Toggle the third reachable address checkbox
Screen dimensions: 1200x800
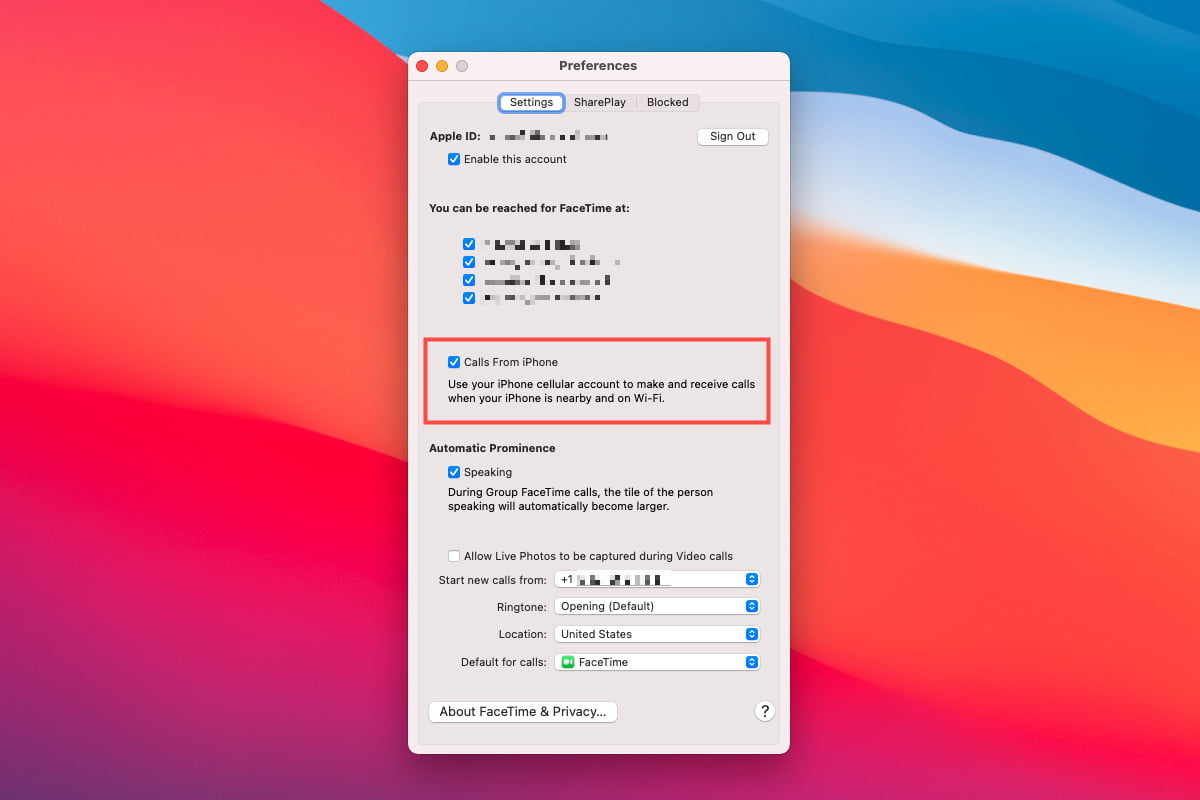coord(469,279)
